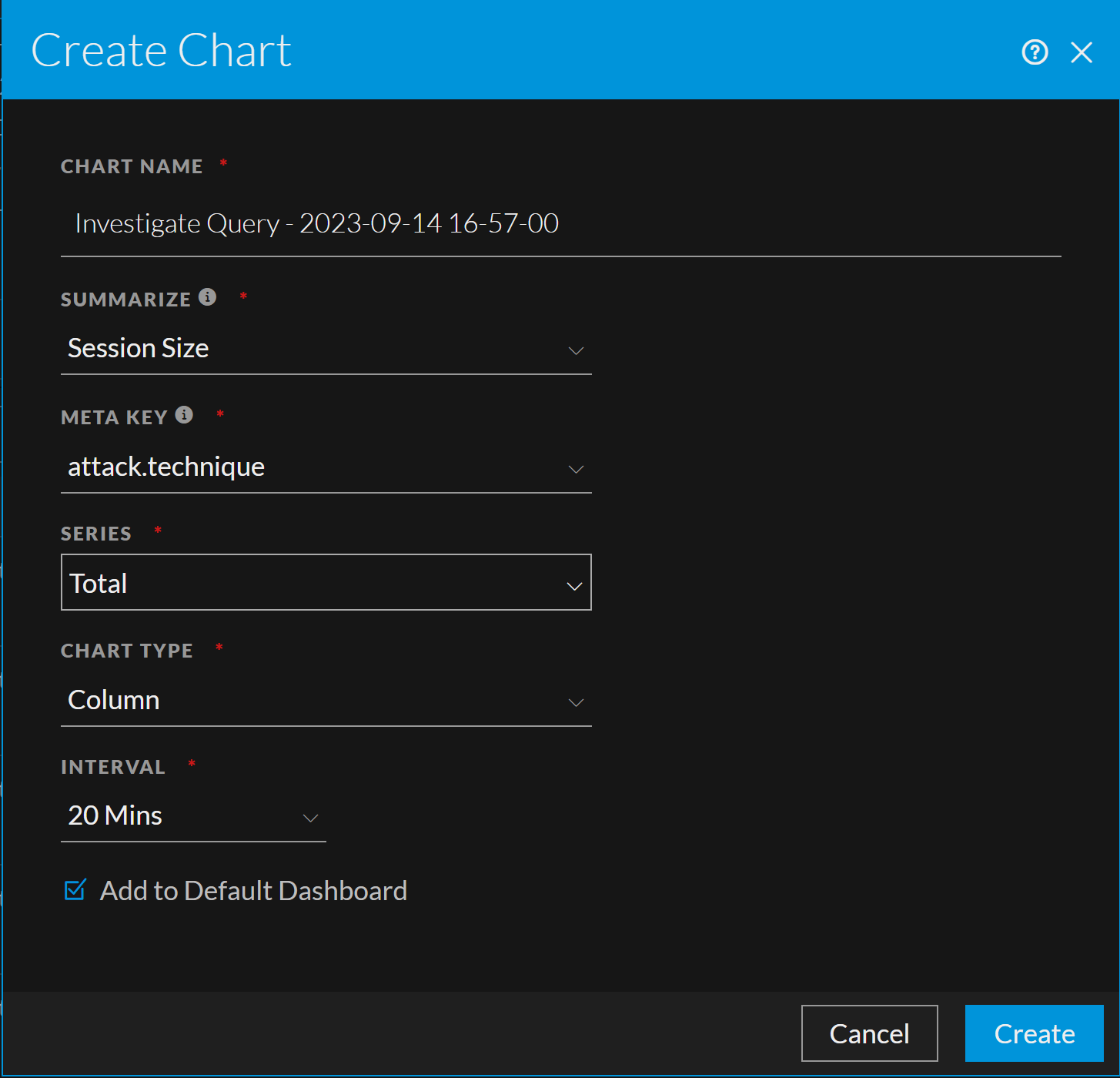This screenshot has height=1078, width=1120.
Task: Click the Chart Type dropdown chevron
Action: coord(576,702)
